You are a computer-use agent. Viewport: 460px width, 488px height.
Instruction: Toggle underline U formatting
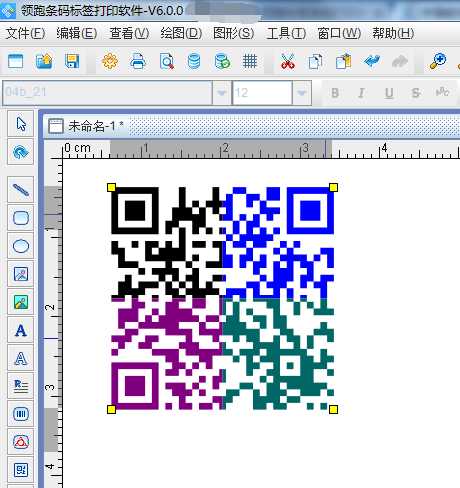[x=389, y=93]
